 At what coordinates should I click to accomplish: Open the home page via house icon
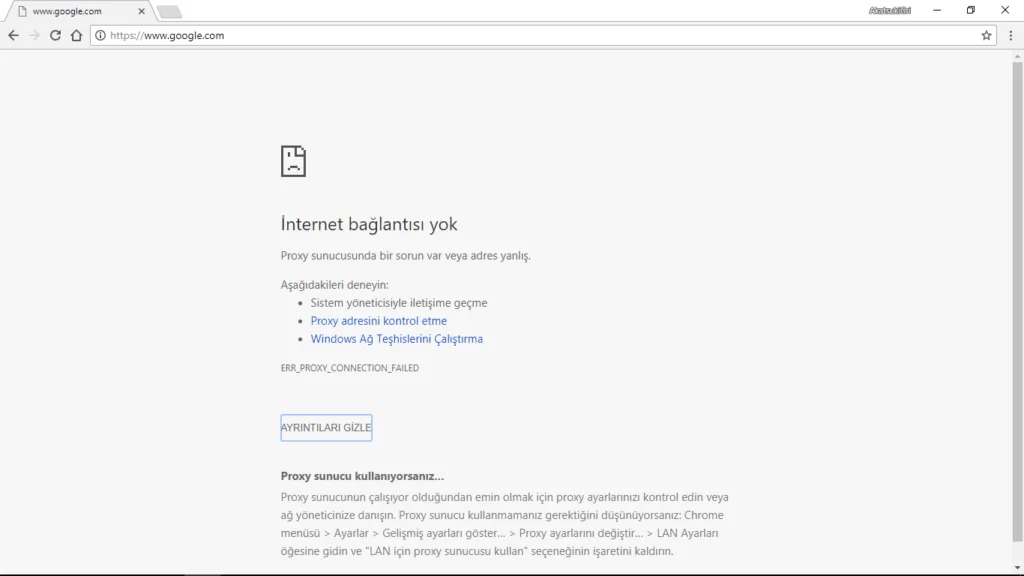coord(76,35)
